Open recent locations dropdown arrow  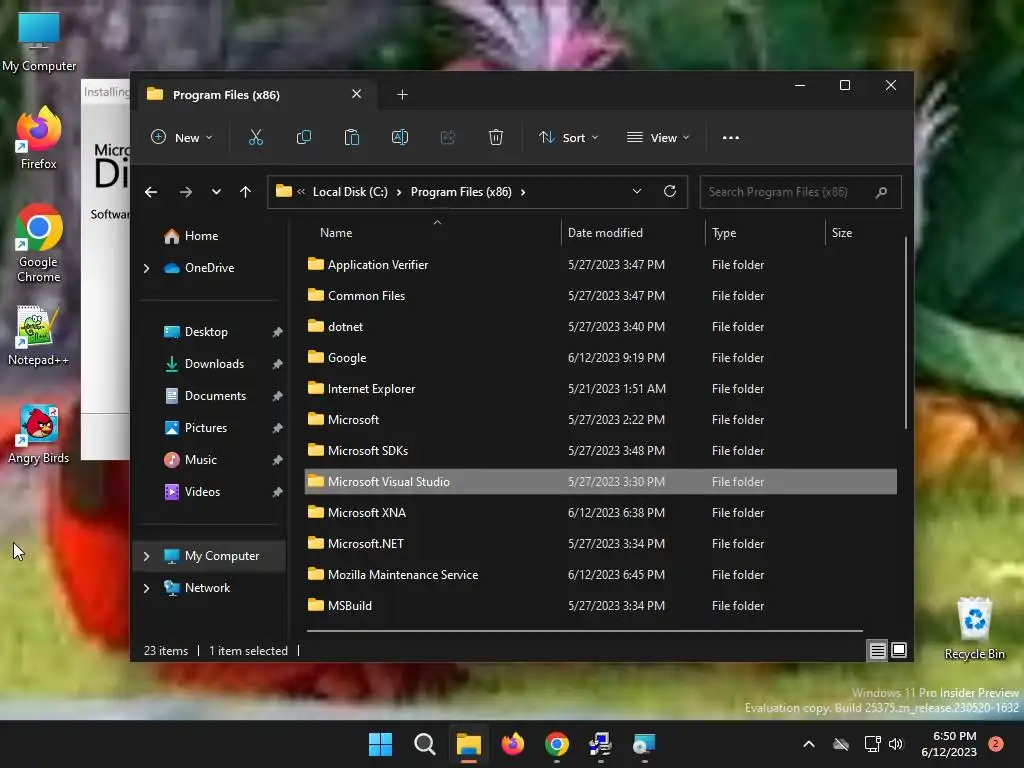point(216,192)
